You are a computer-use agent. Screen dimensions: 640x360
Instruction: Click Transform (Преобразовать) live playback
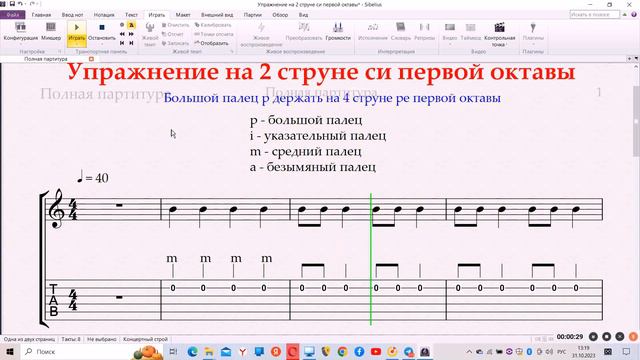pos(304,31)
